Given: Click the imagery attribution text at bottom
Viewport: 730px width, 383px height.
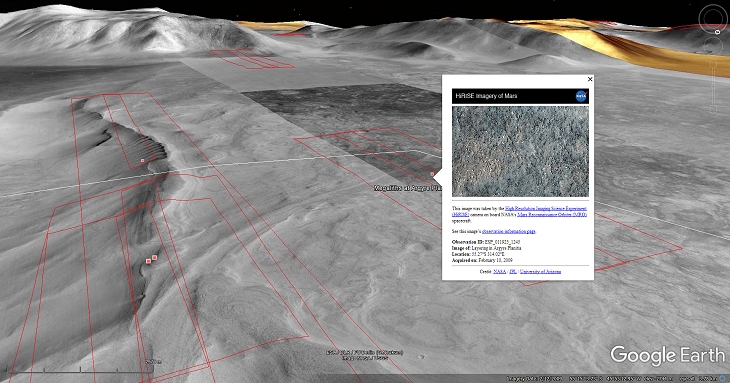Looking at the screenshot, I should [365, 355].
